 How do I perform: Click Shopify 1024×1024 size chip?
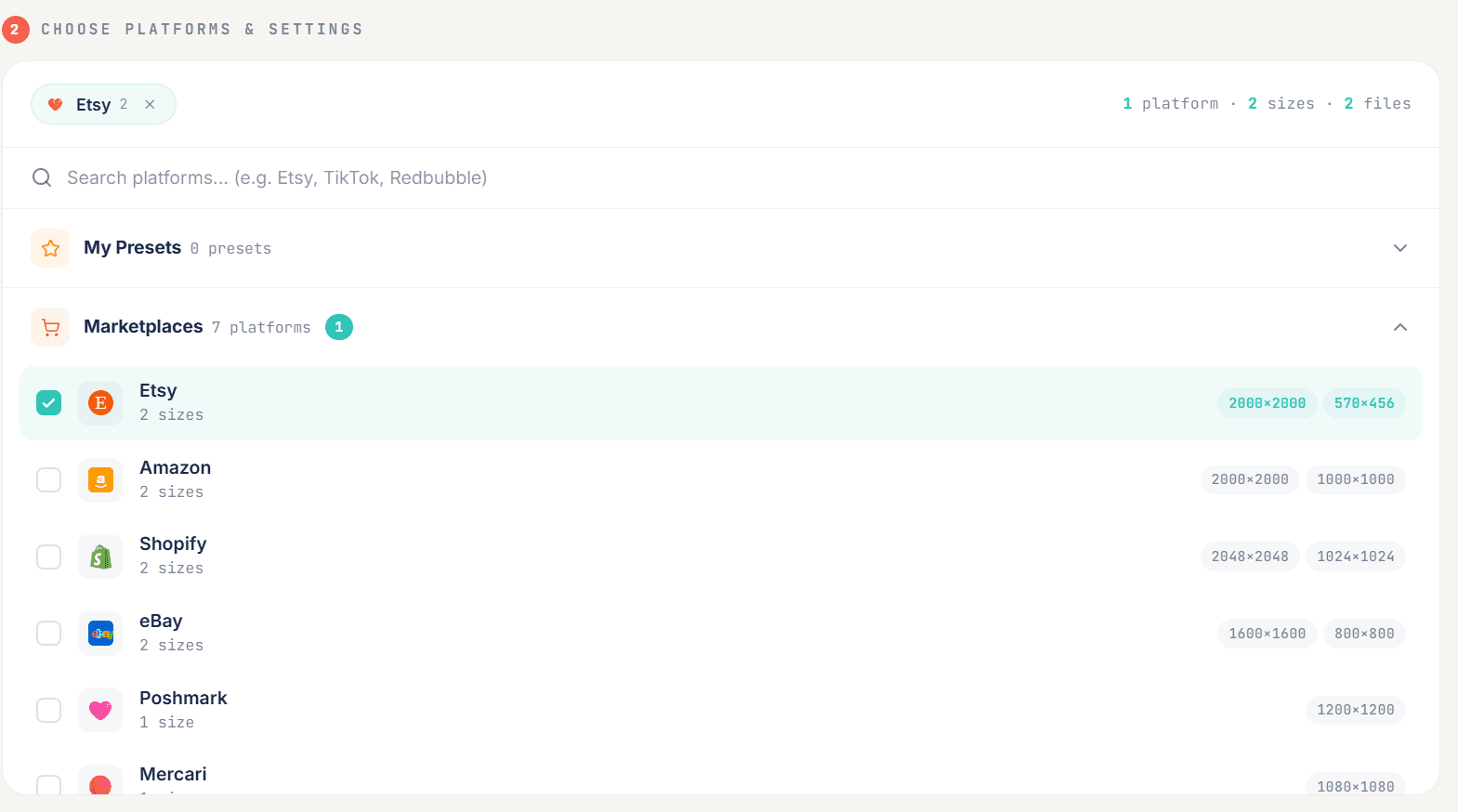tap(1356, 557)
